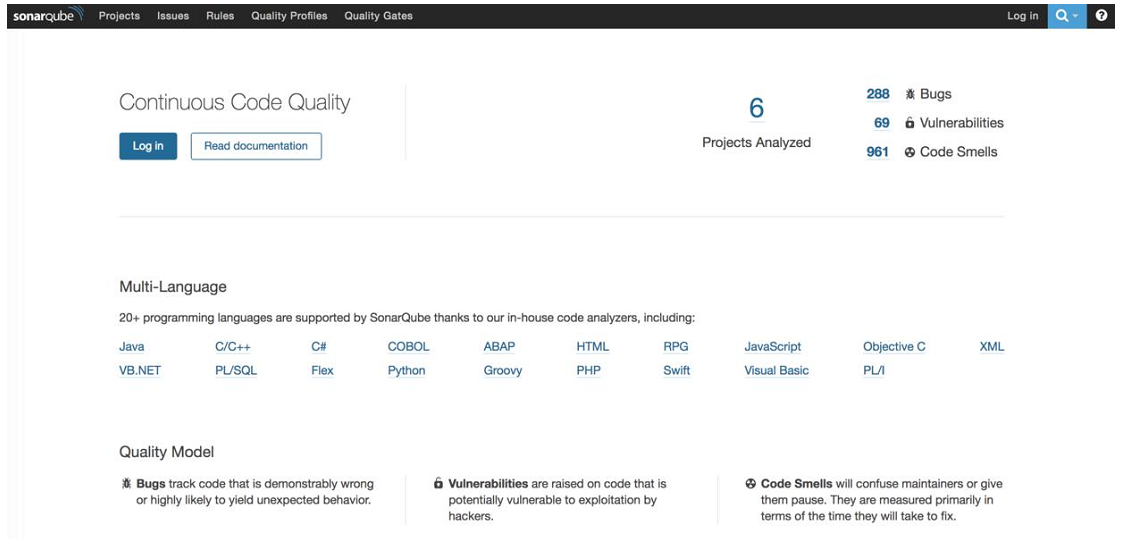Click the bold Code Smells word in Quality Model
Viewport: 1121px width, 539px height.
[796, 484]
